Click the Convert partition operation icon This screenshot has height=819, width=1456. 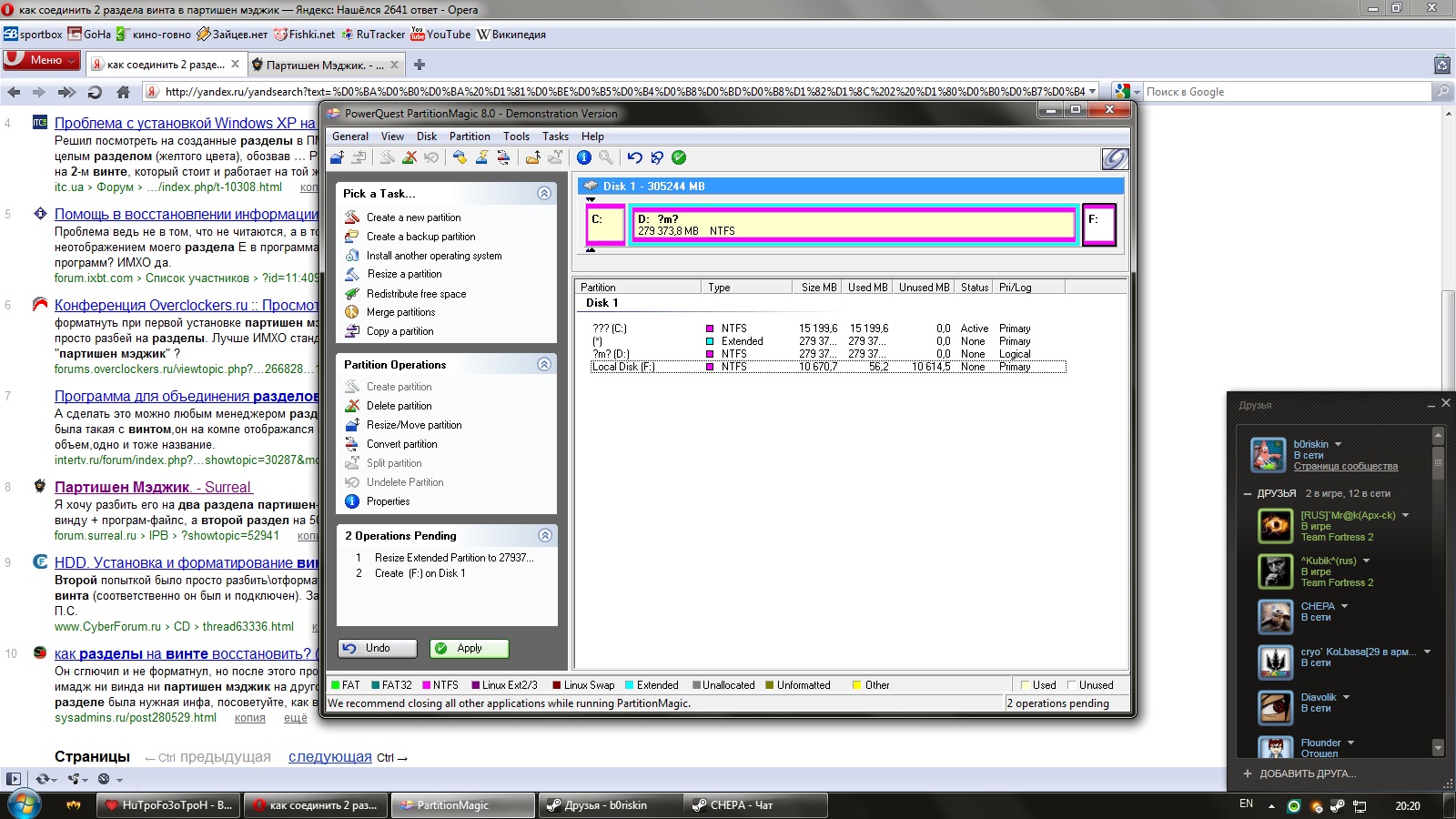pos(352,444)
